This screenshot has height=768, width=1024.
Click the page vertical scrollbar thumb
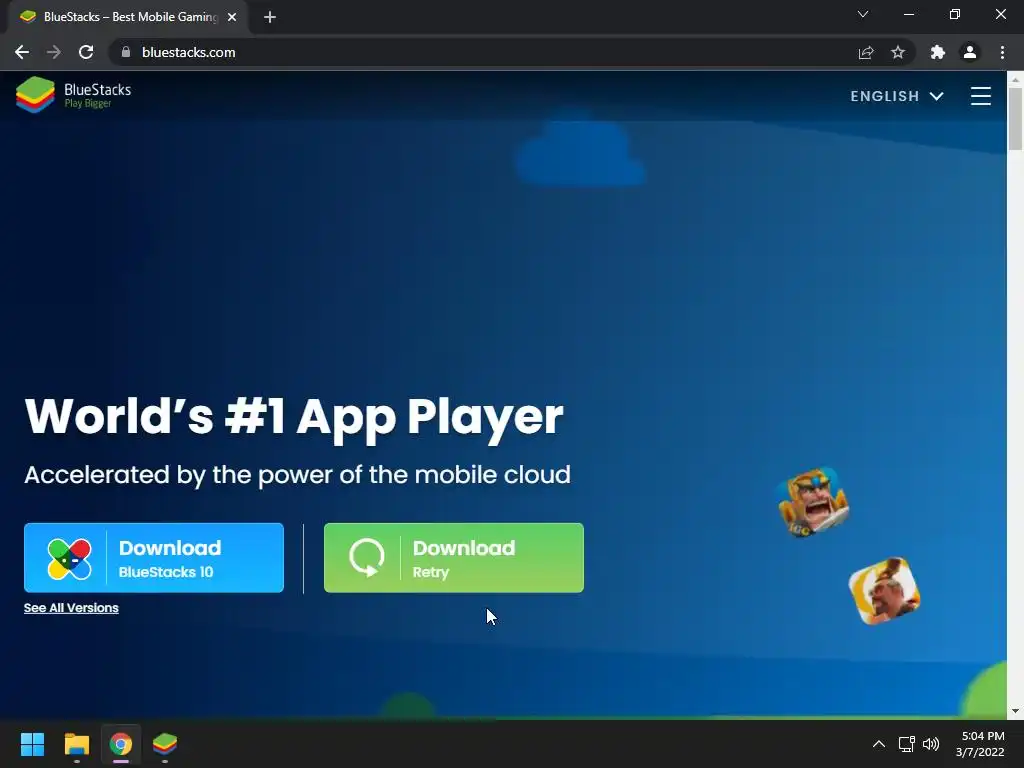(x=1015, y=118)
